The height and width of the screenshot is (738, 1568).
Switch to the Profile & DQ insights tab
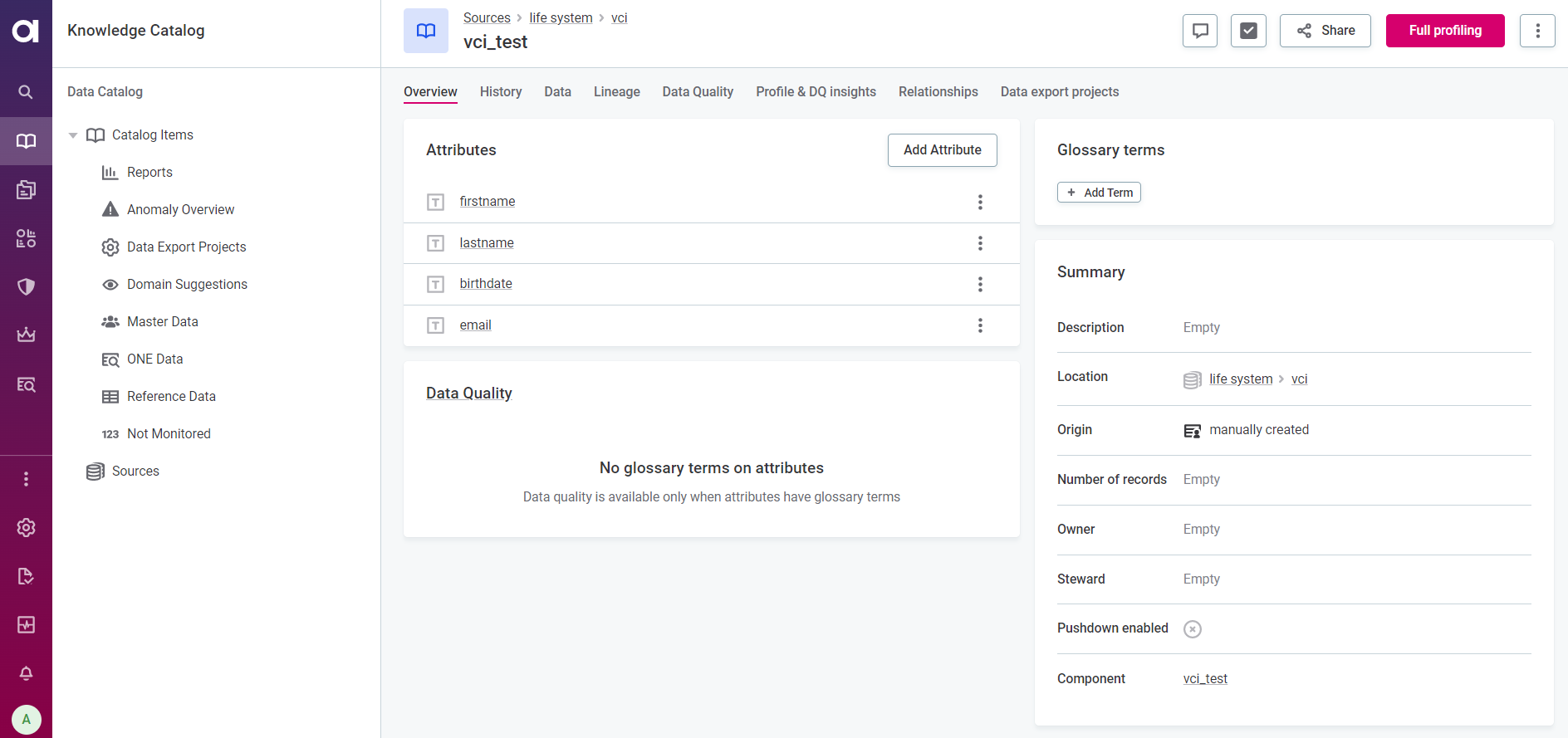pos(816,92)
